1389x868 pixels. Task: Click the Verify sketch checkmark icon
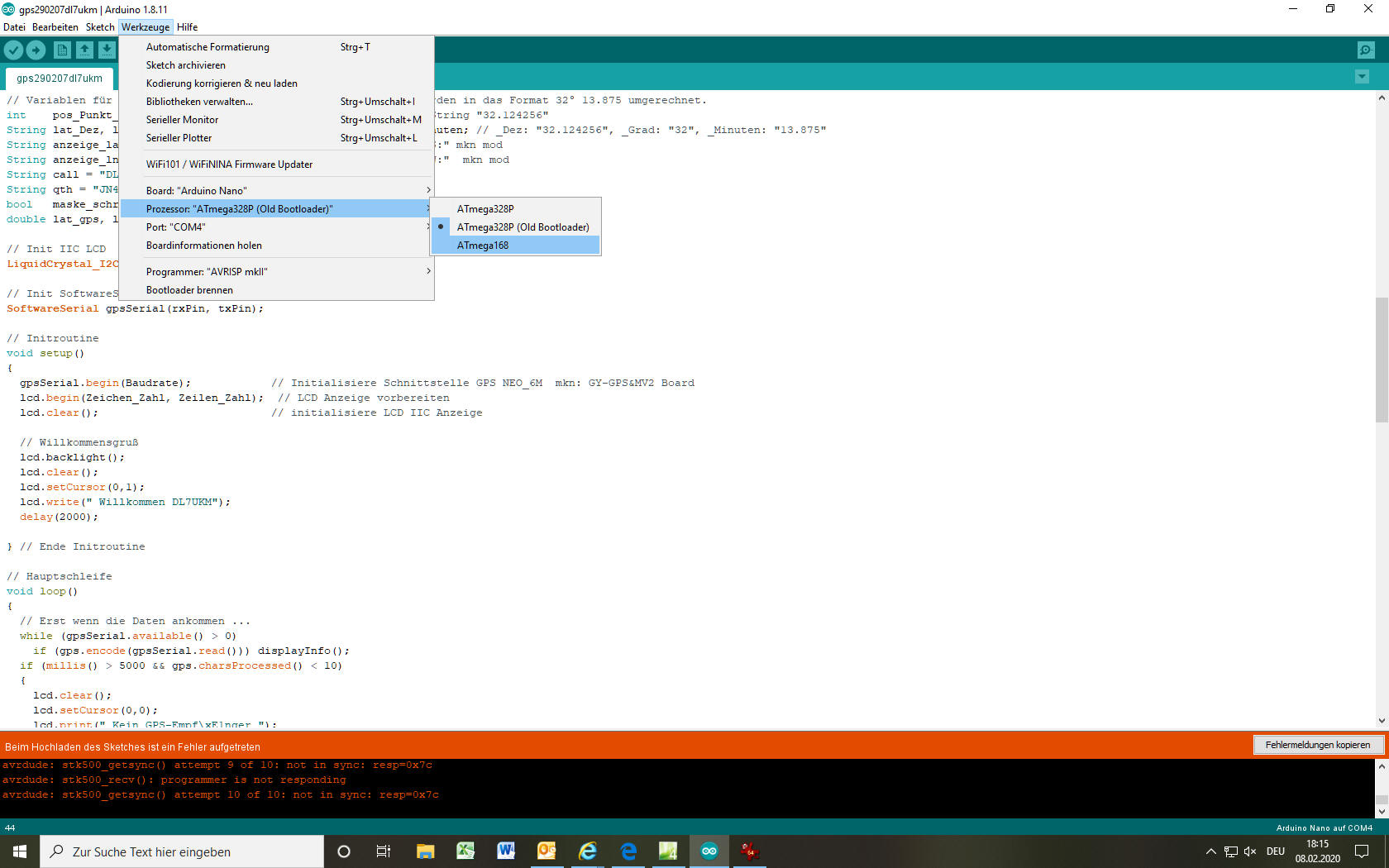pos(13,50)
